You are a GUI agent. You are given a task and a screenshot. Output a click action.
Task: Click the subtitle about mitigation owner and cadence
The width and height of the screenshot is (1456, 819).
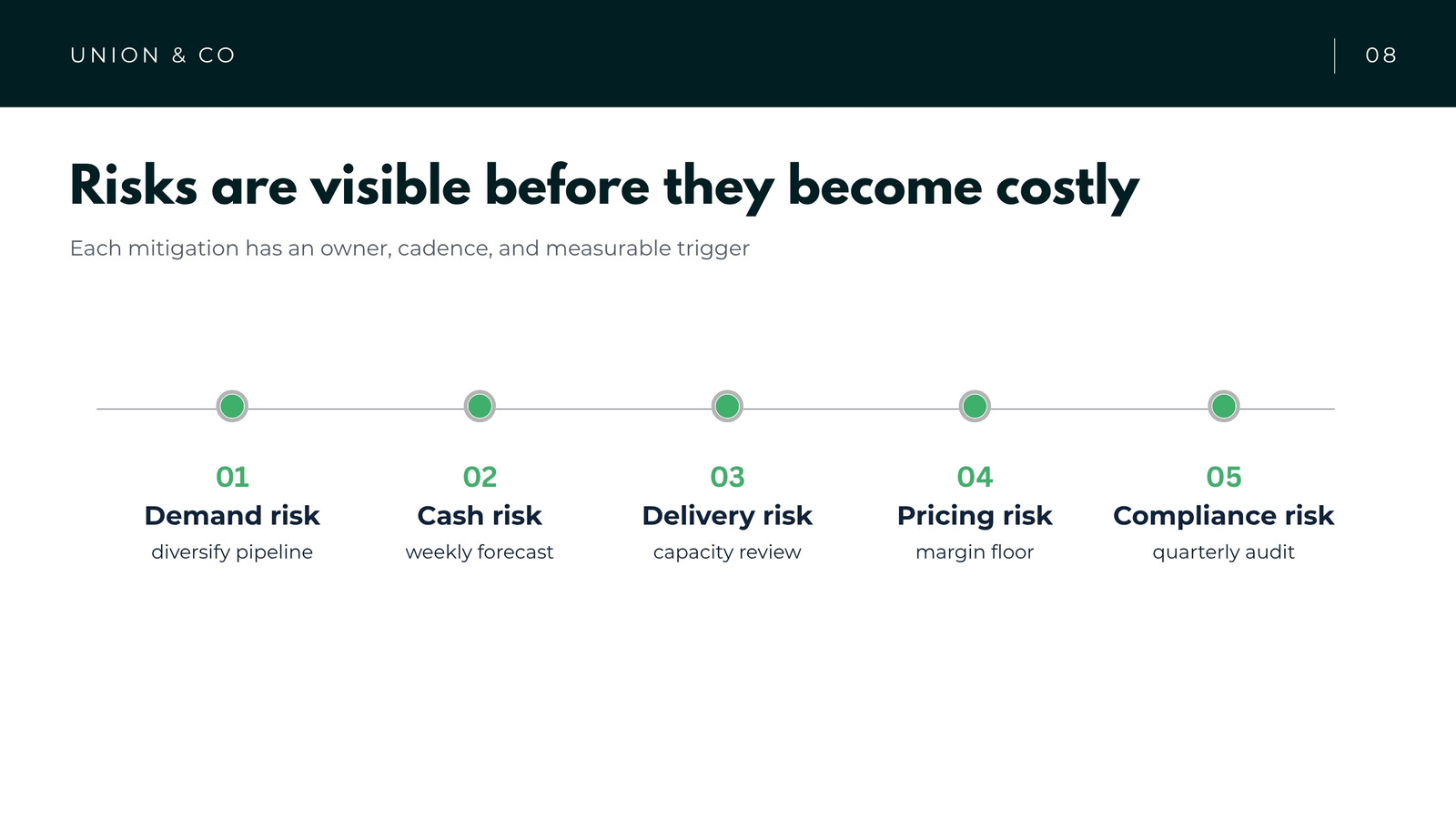coord(409,248)
